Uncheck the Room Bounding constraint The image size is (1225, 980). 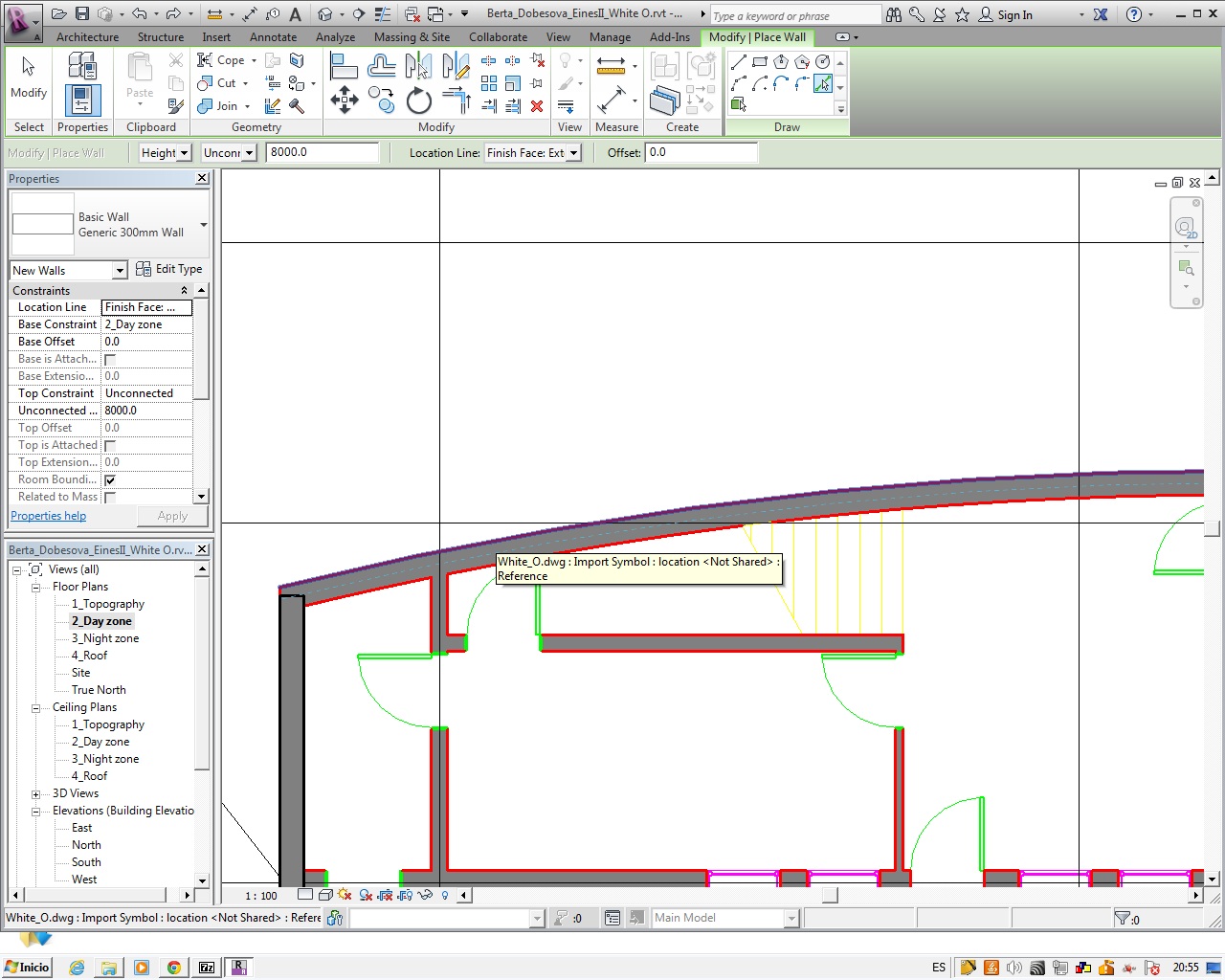(x=110, y=479)
